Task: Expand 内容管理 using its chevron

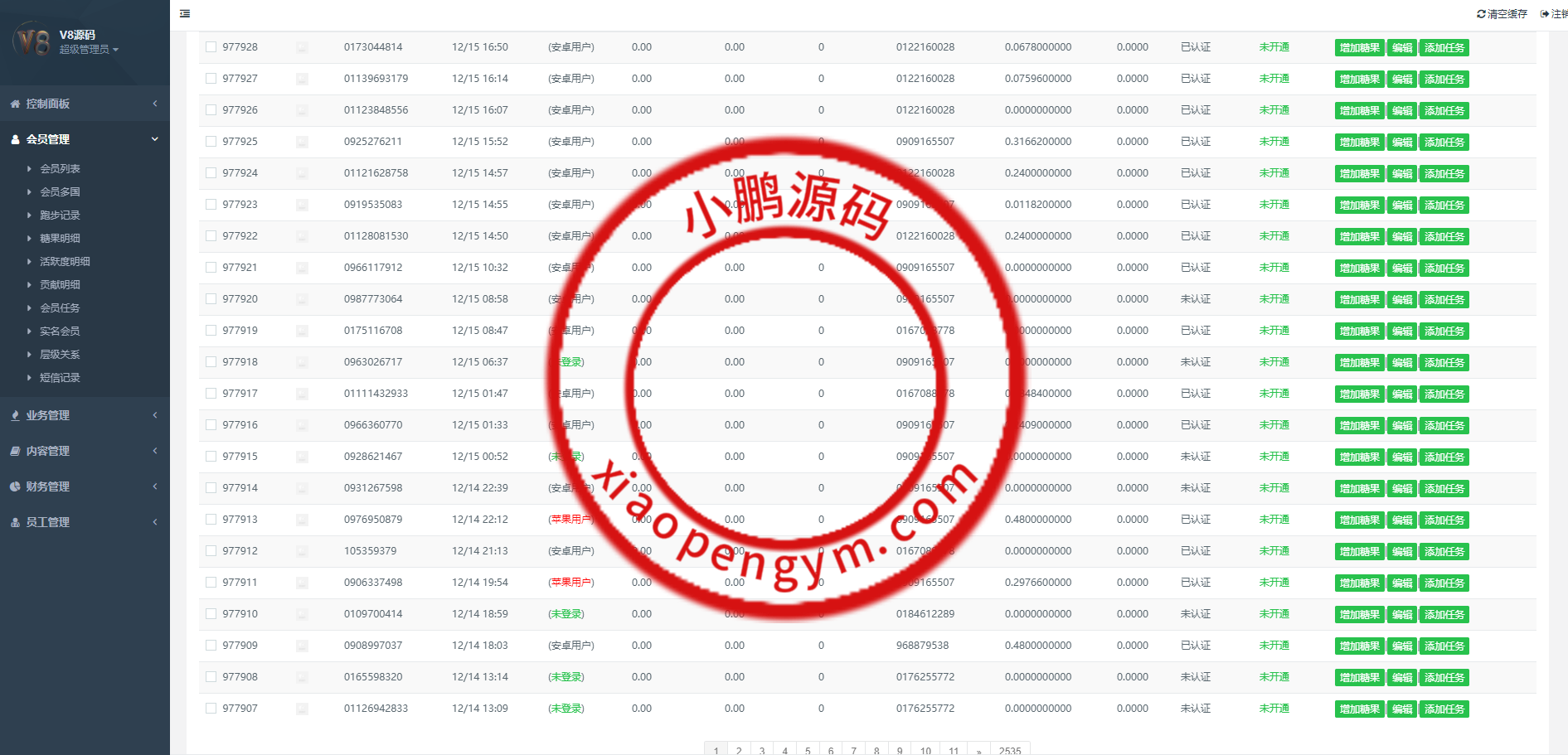Action: (155, 451)
